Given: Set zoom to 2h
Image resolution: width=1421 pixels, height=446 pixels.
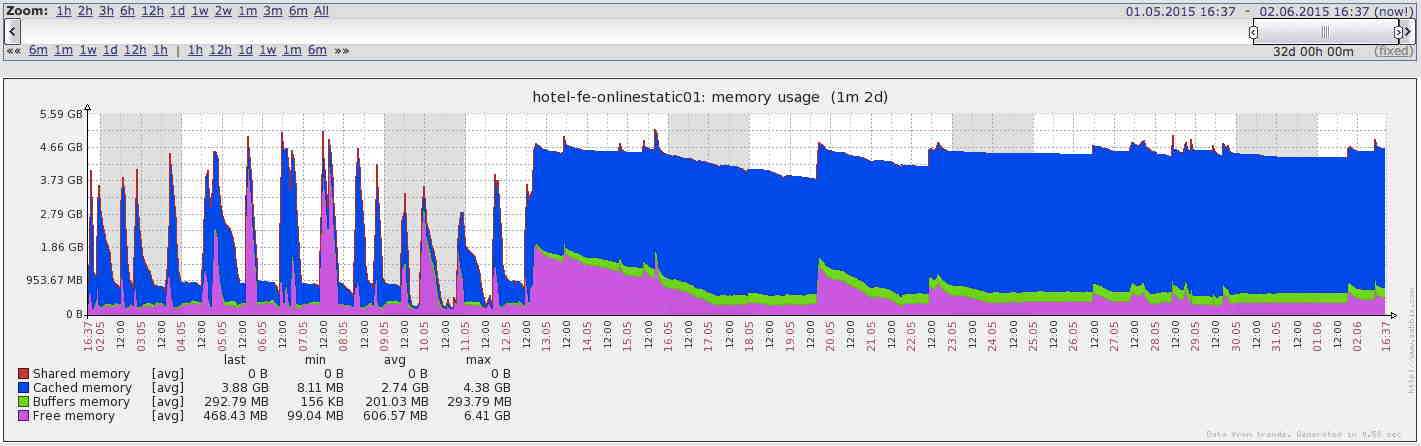Looking at the screenshot, I should 85,11.
